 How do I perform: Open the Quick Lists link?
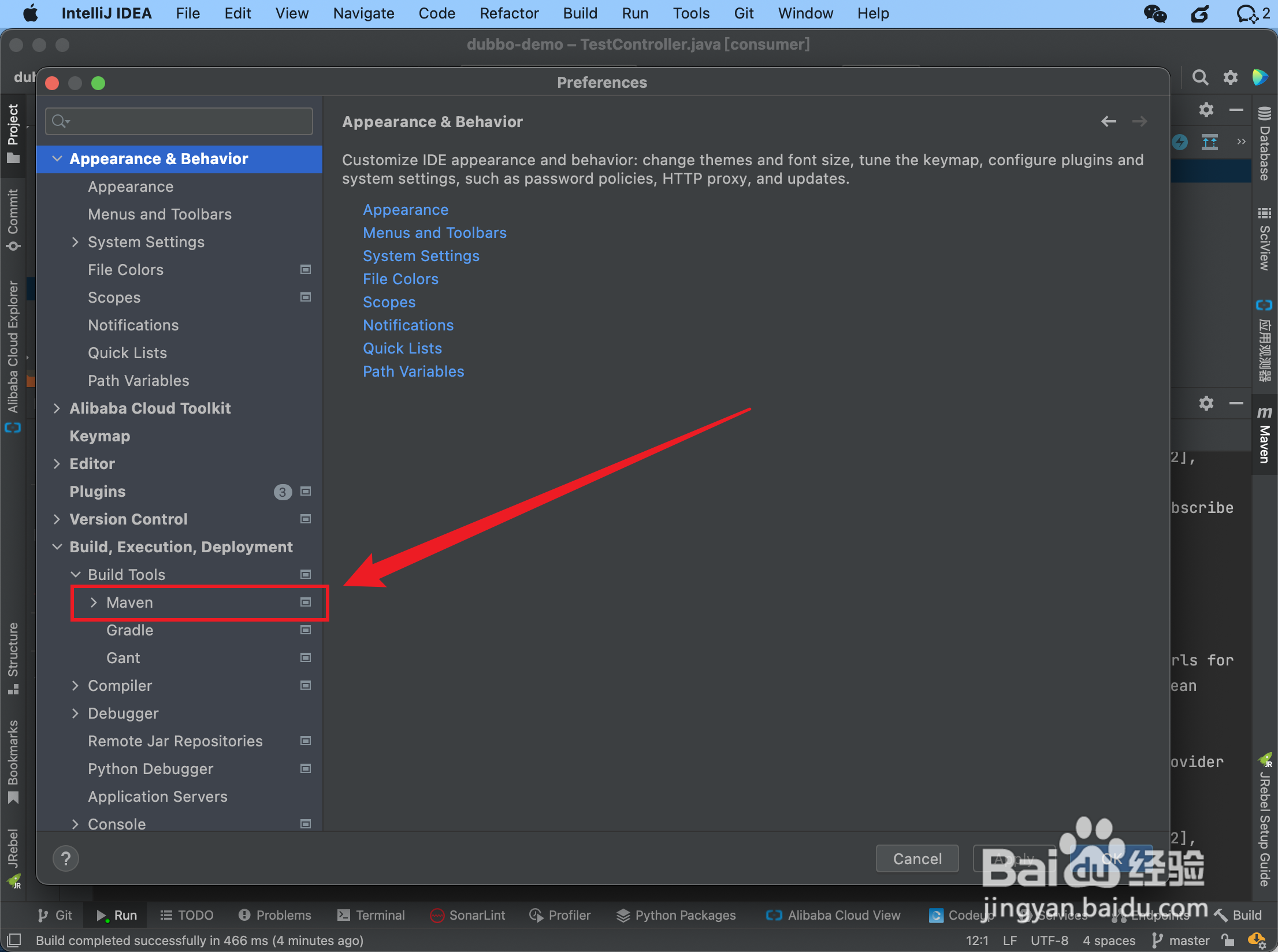pos(402,348)
